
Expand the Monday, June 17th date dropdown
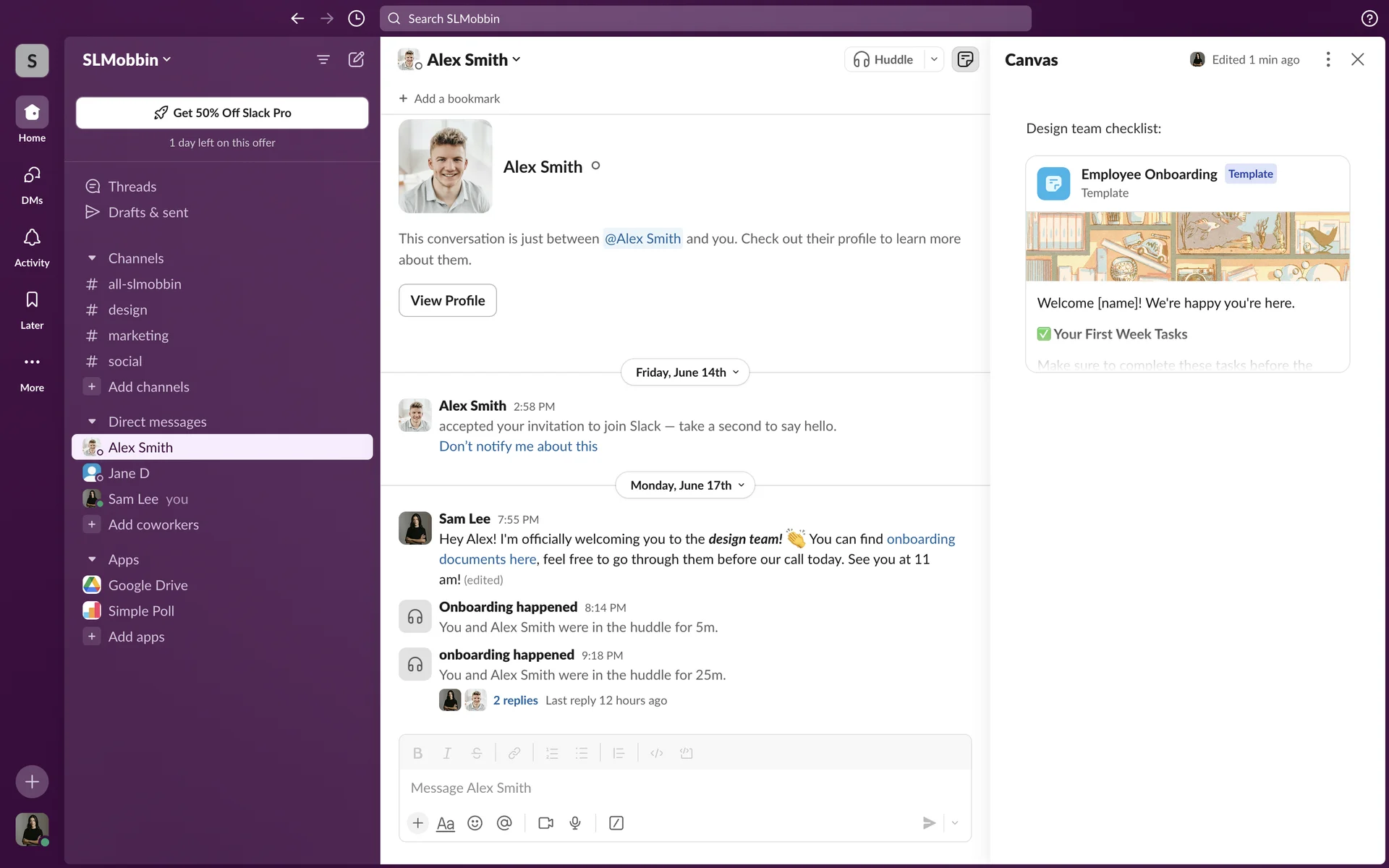pyautogui.click(x=685, y=485)
